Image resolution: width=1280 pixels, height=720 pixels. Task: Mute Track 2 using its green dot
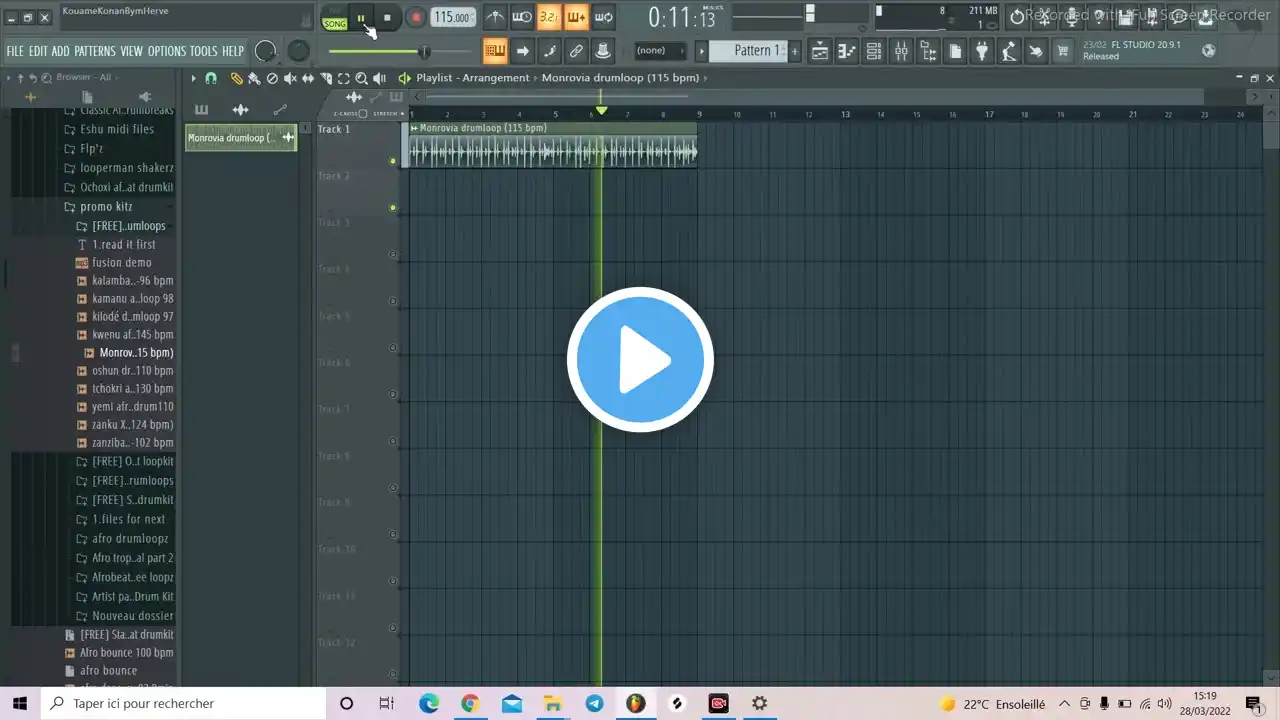click(393, 208)
